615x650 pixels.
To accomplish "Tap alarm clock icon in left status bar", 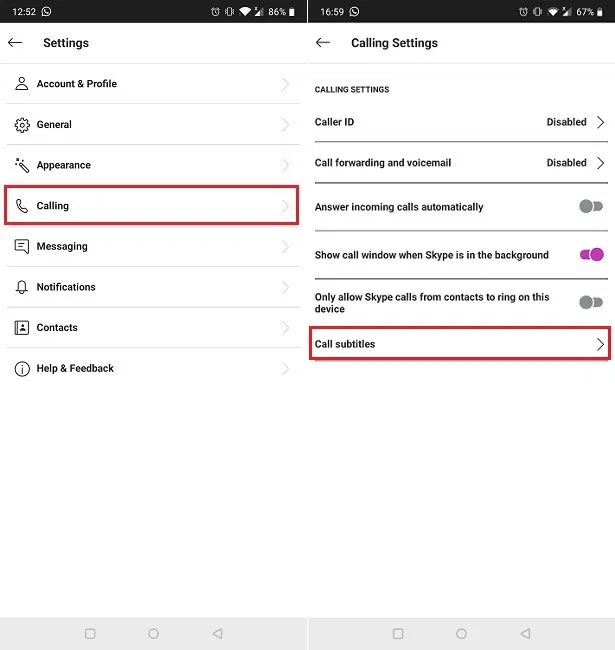I will (215, 12).
